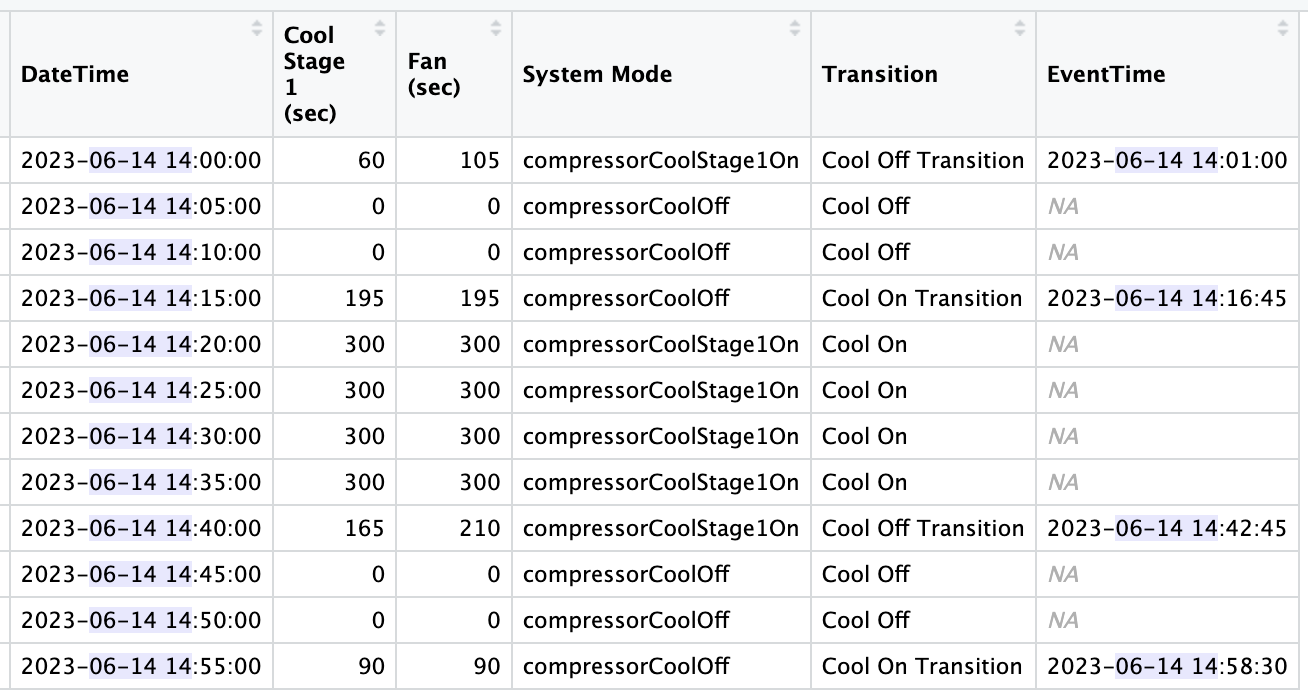Screen dimensions: 1308x698
Task: Select the DateTime cell 2023-06-14 14:25:00
Action: point(141,390)
